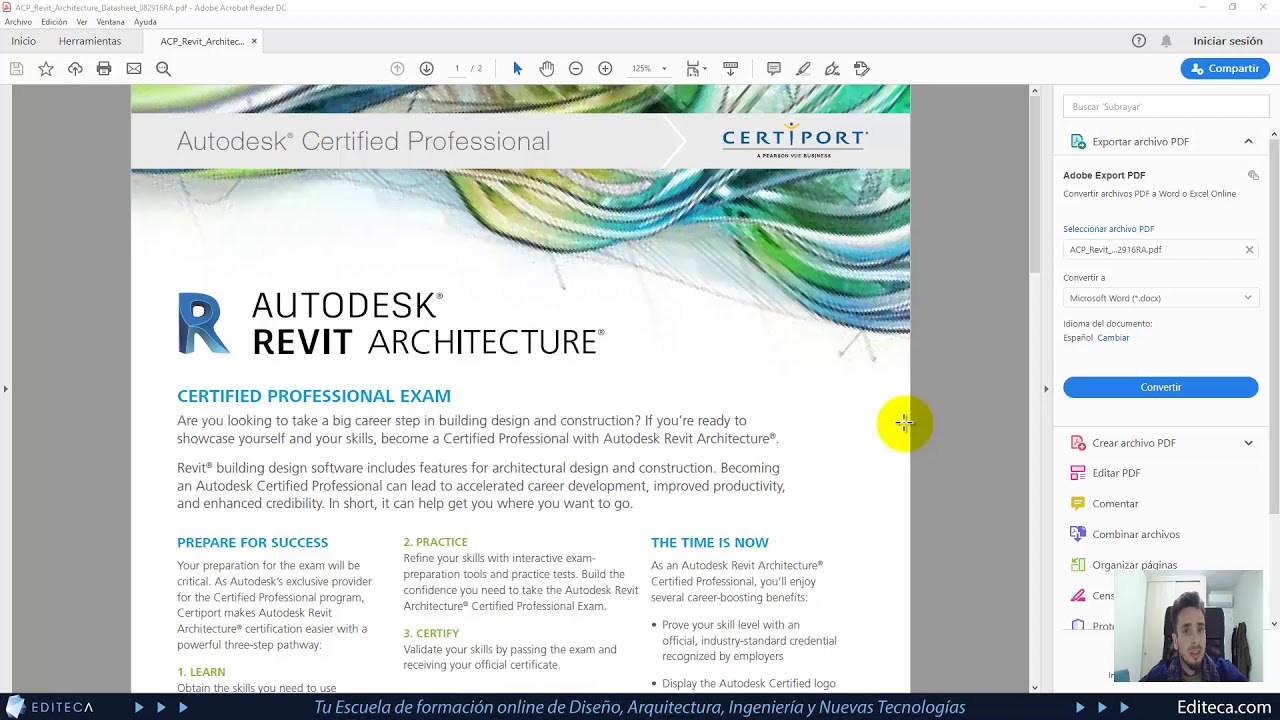The height and width of the screenshot is (720, 1280).
Task: Switch to the Herramientas tab
Action: click(90, 41)
